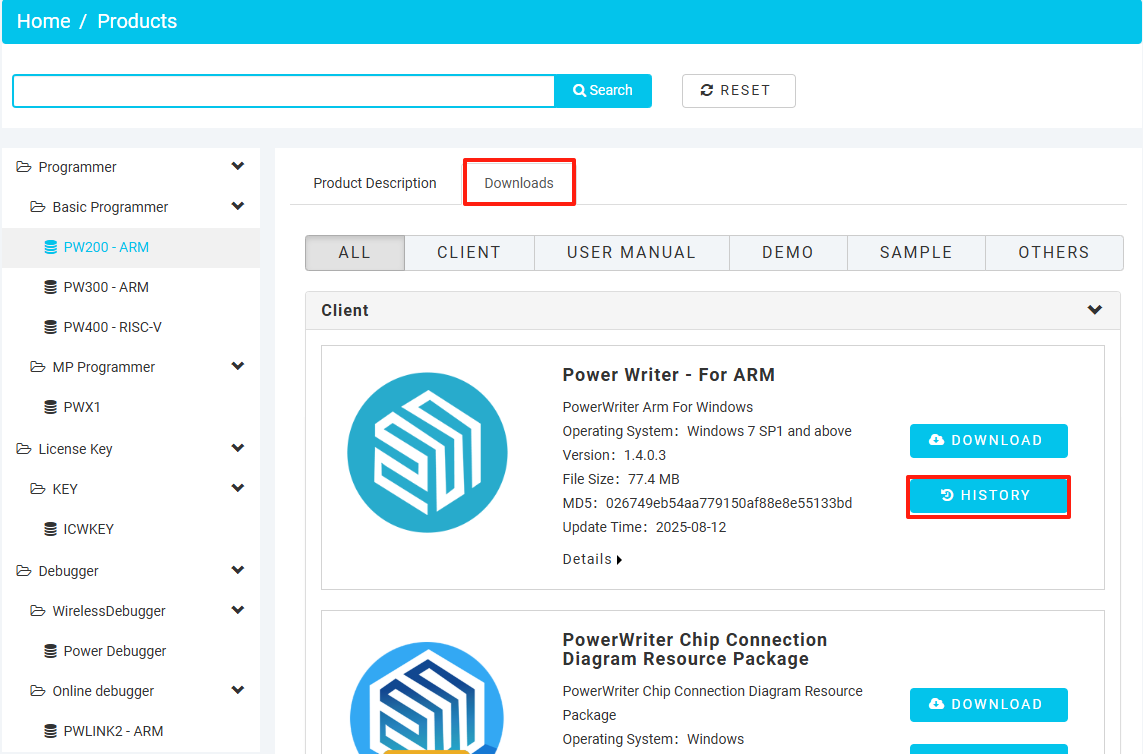Collapse the Basic Programmer chevron

coord(238,206)
